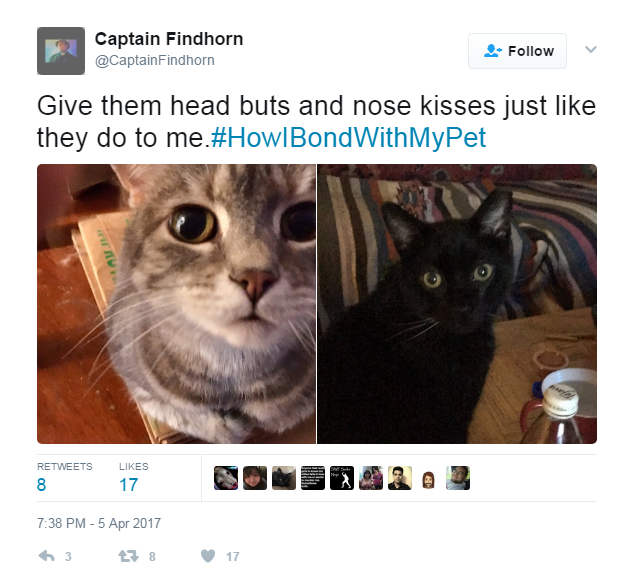Open the liker avatar showing a white dog
Viewport: 634px width, 573px height.
(226, 478)
